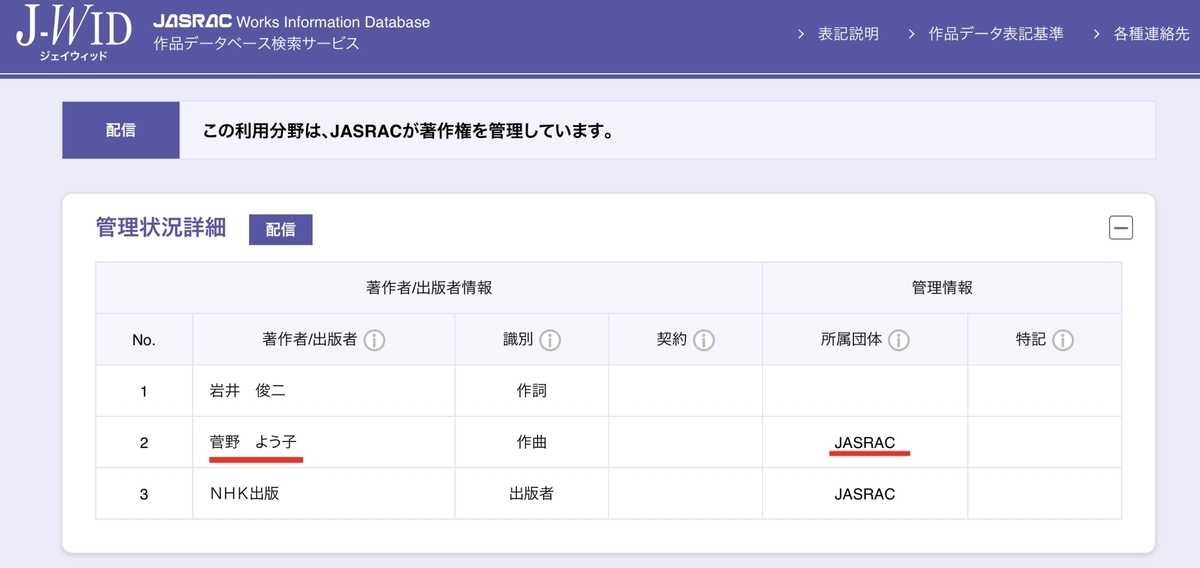This screenshot has height=568, width=1200.
Task: Click the info icon beside 著作者/出版者
Action: click(x=374, y=341)
